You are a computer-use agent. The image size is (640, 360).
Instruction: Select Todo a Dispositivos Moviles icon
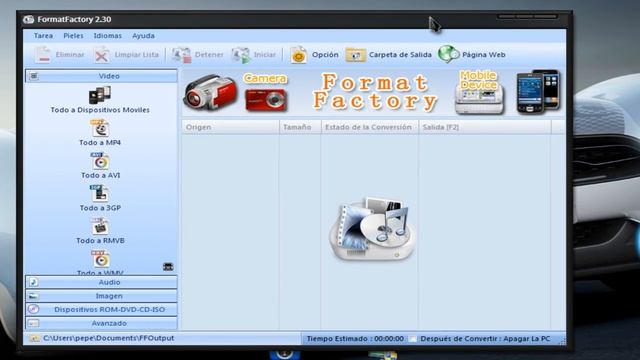click(x=100, y=95)
